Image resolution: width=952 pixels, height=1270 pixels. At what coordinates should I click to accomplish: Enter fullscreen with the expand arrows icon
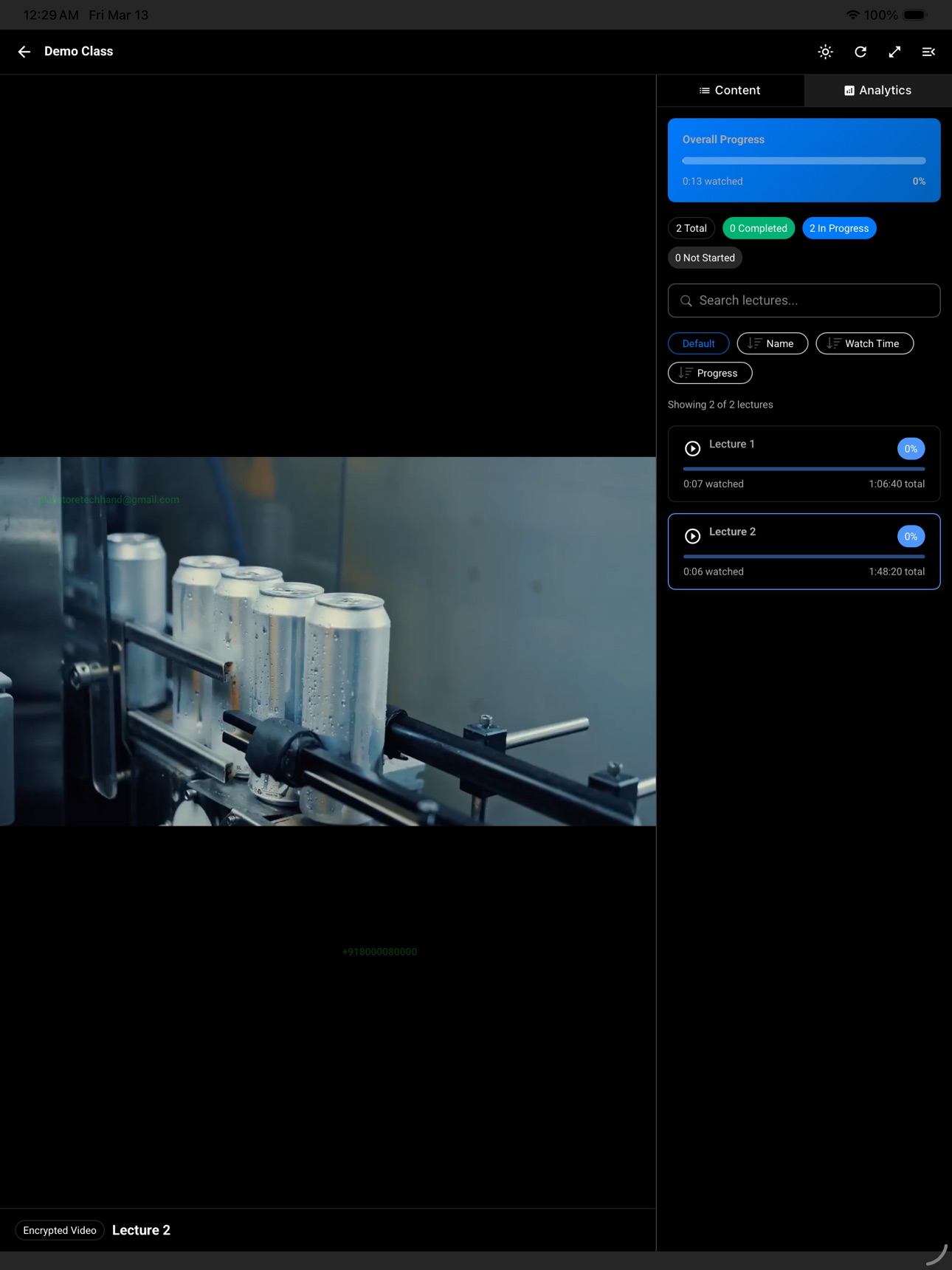[894, 52]
